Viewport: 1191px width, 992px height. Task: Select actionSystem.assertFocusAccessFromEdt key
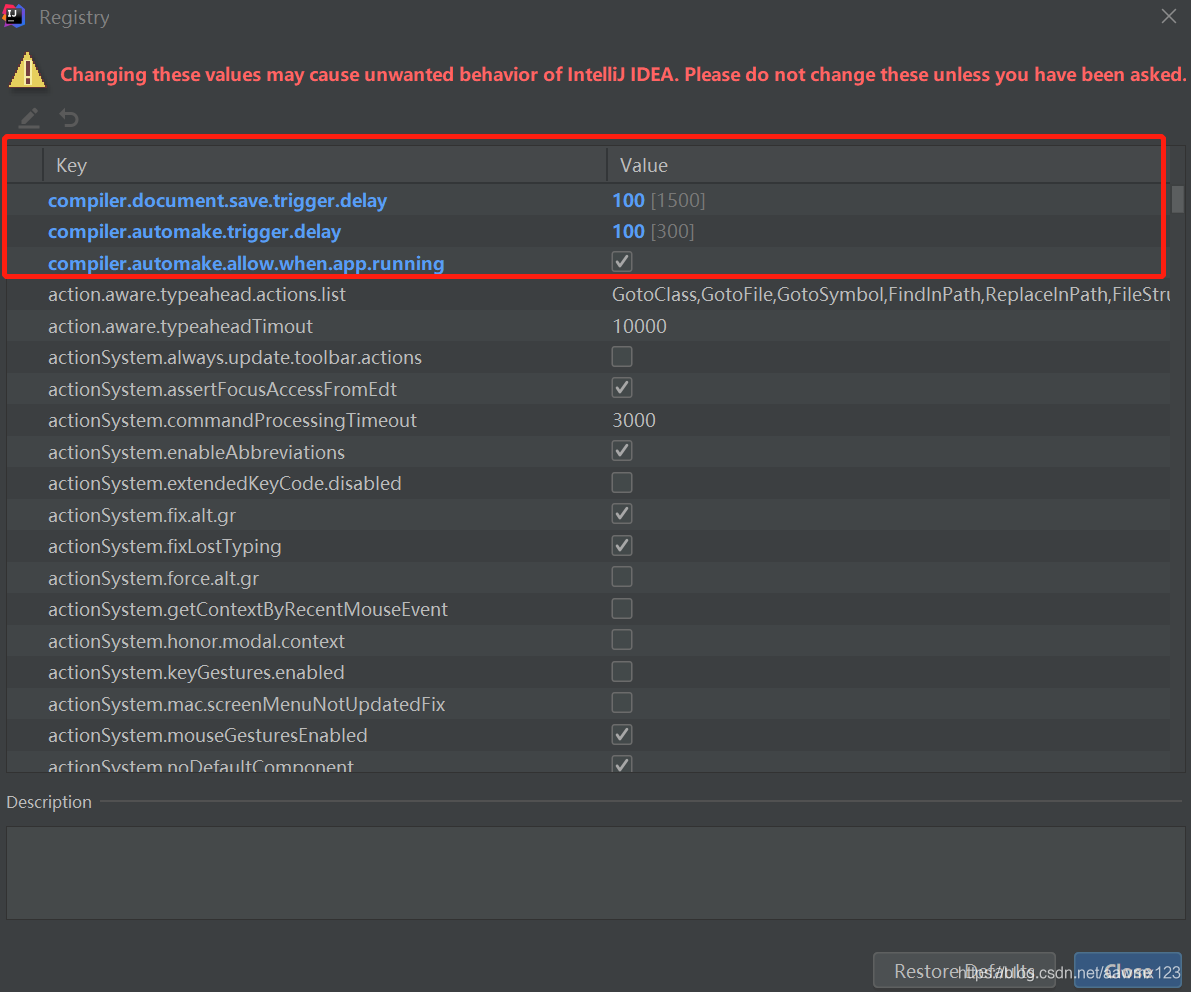coord(223,390)
